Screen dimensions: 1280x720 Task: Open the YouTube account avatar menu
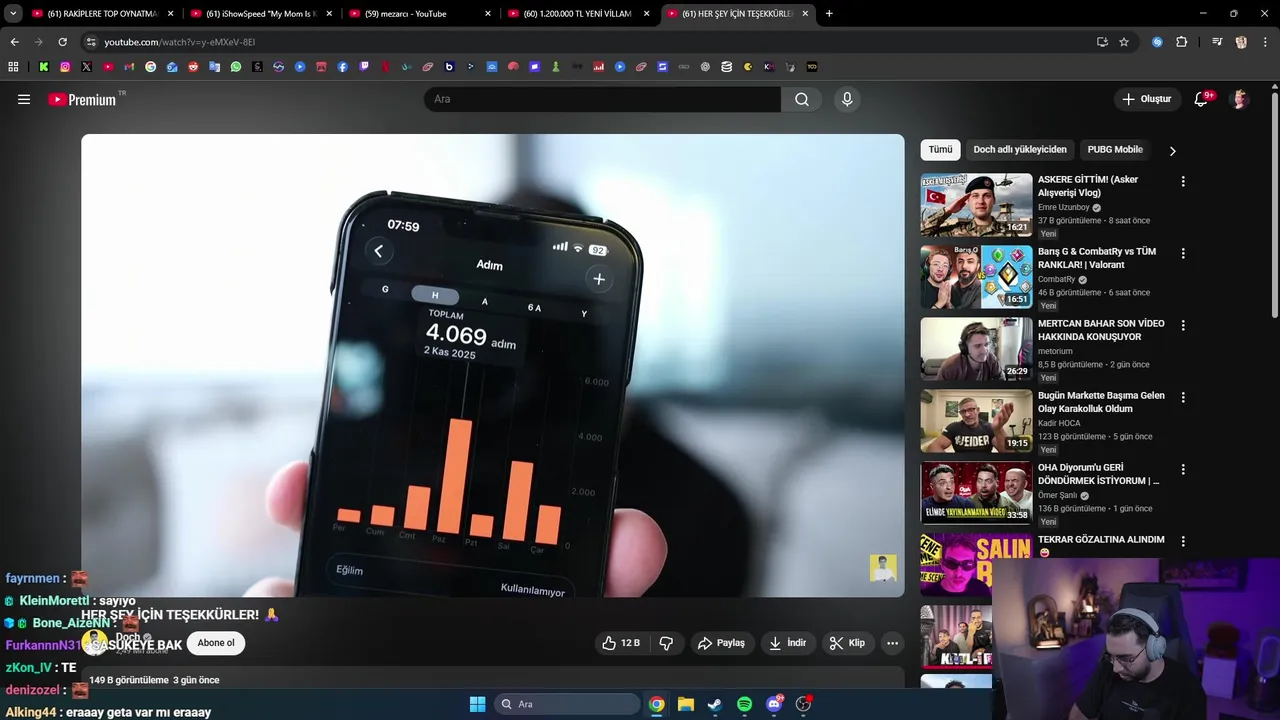click(x=1240, y=99)
